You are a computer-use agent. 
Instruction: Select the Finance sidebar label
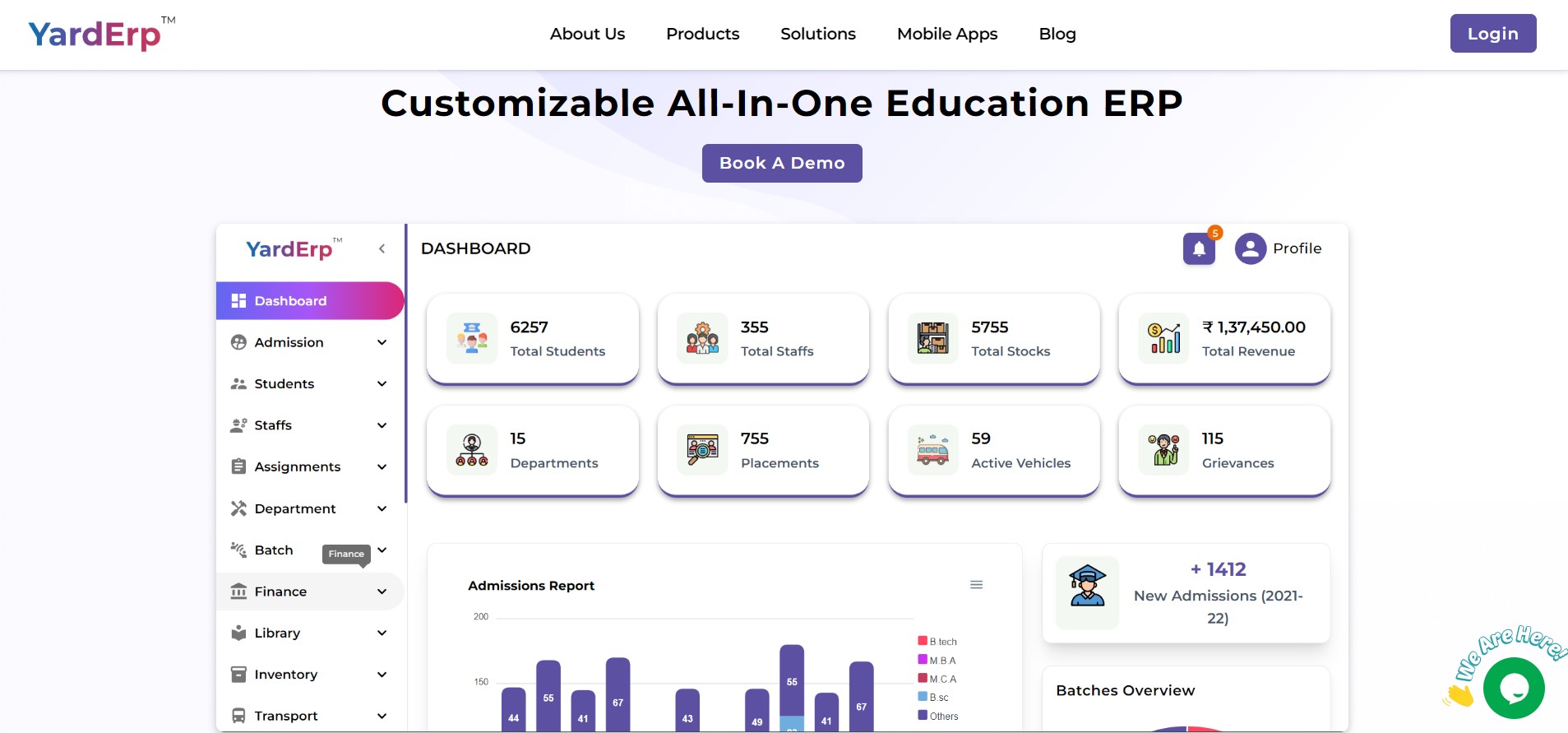[x=280, y=592]
